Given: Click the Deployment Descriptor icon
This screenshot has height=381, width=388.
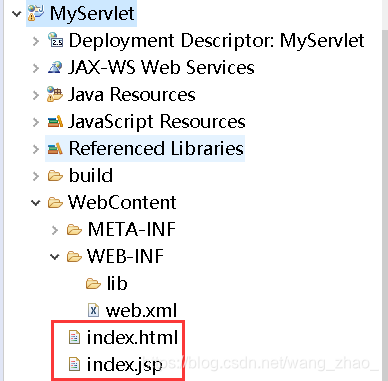Looking at the screenshot, I should 55,40.
